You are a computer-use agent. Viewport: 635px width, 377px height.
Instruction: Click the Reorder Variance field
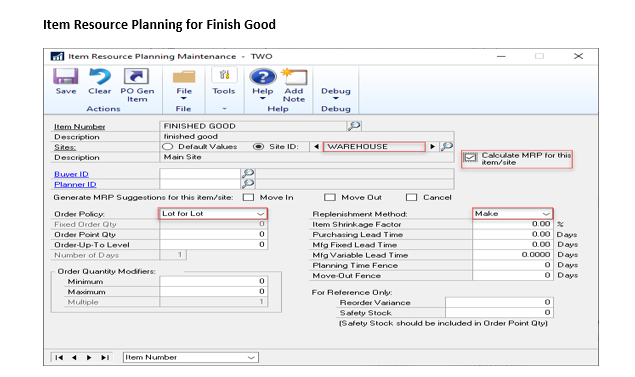tap(499, 302)
